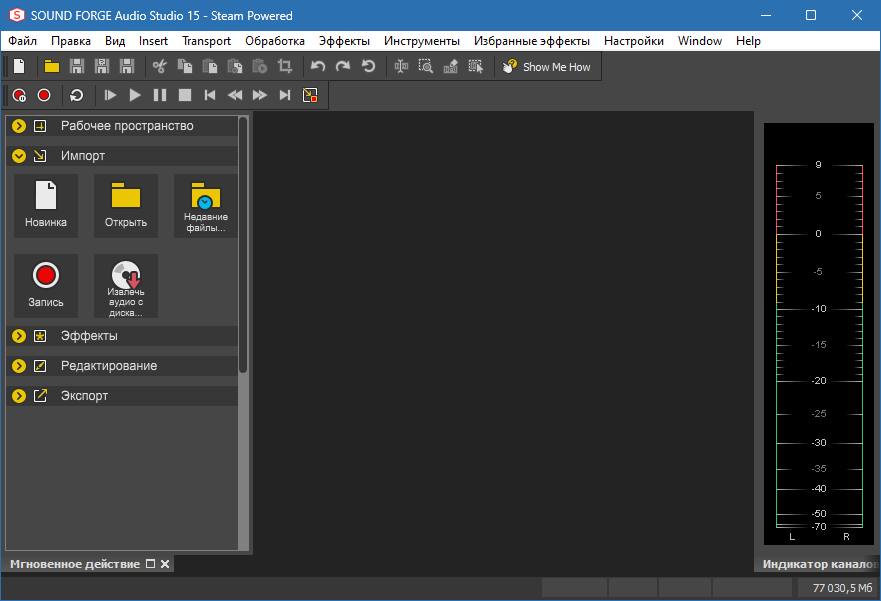This screenshot has height=601, width=881.
Task: Click the Эффекты section star icon
Action: click(40, 336)
